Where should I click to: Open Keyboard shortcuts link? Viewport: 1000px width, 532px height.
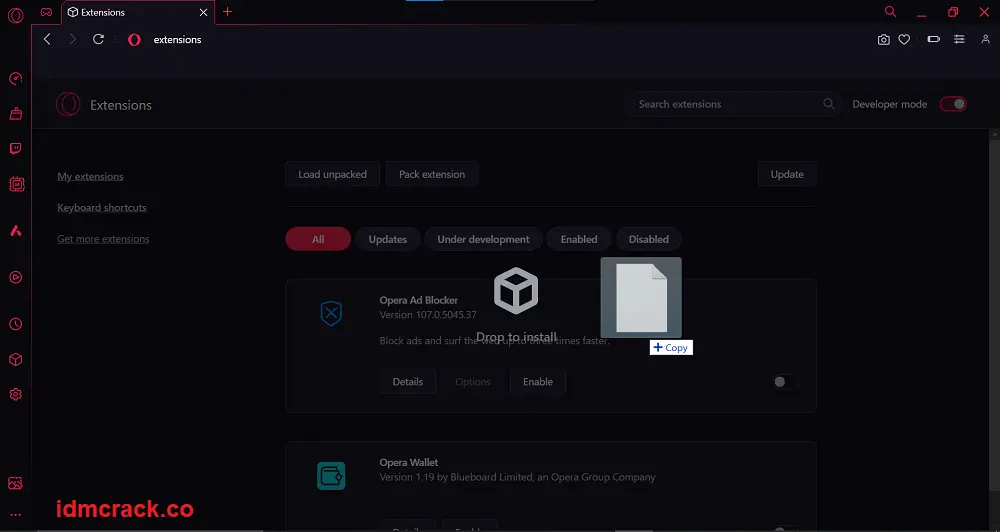(x=102, y=207)
